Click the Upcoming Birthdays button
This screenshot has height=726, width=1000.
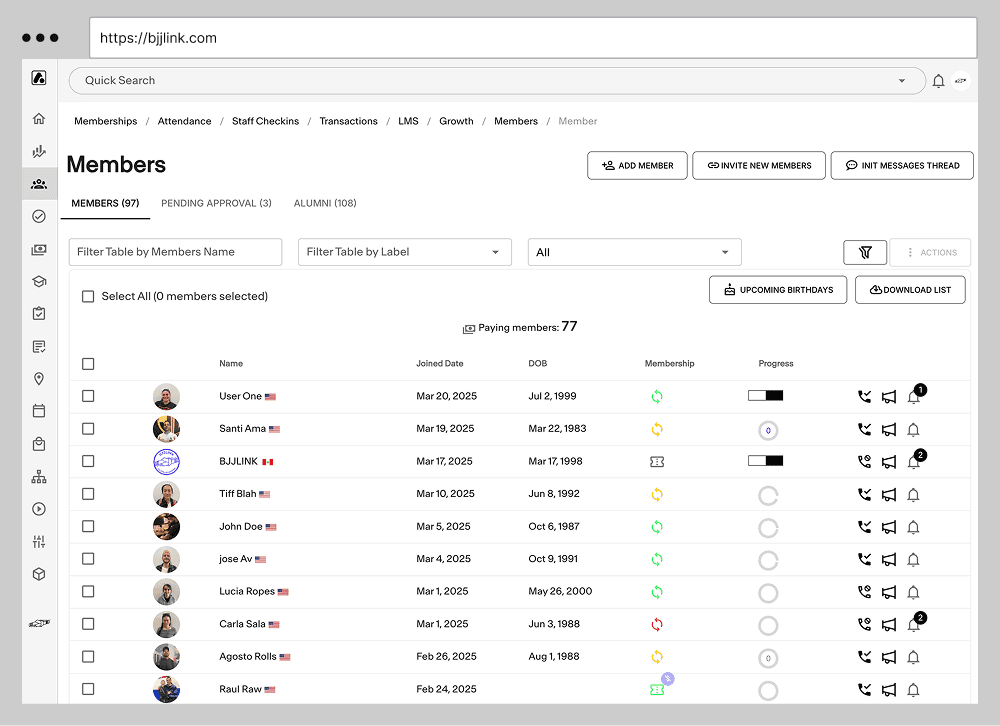coord(778,289)
